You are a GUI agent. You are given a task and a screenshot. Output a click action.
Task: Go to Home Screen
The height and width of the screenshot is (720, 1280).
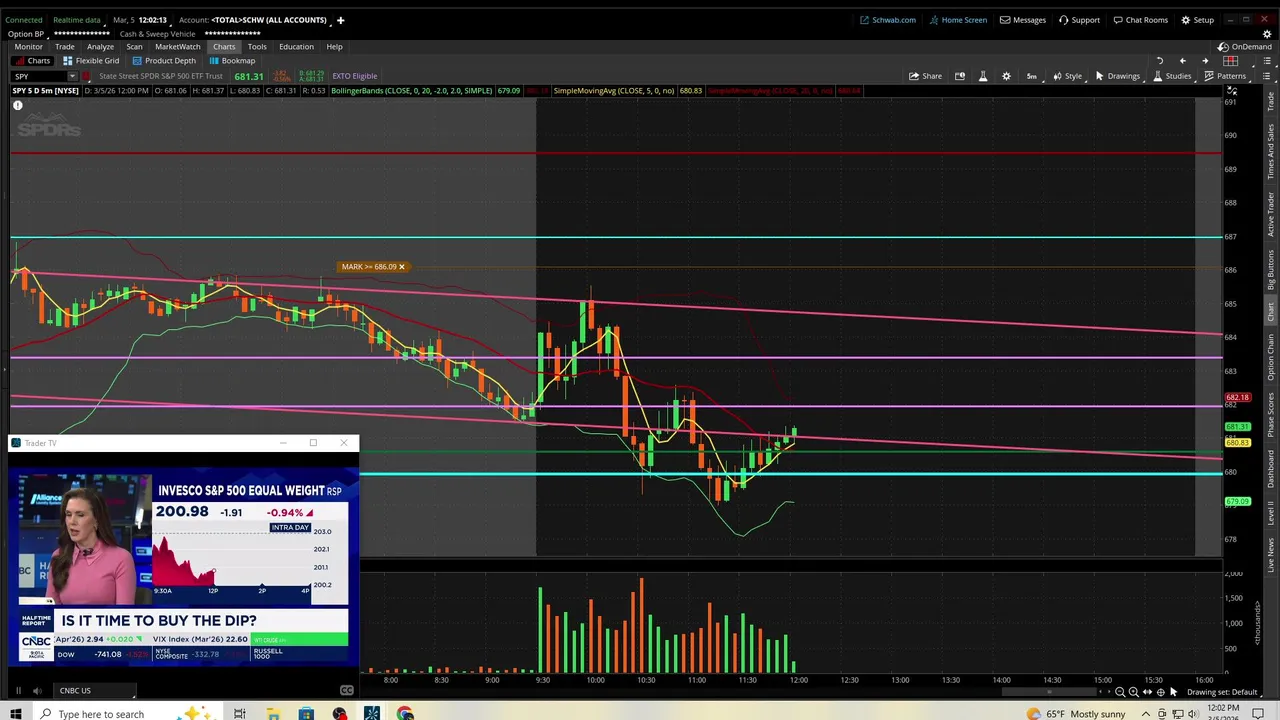click(x=957, y=20)
